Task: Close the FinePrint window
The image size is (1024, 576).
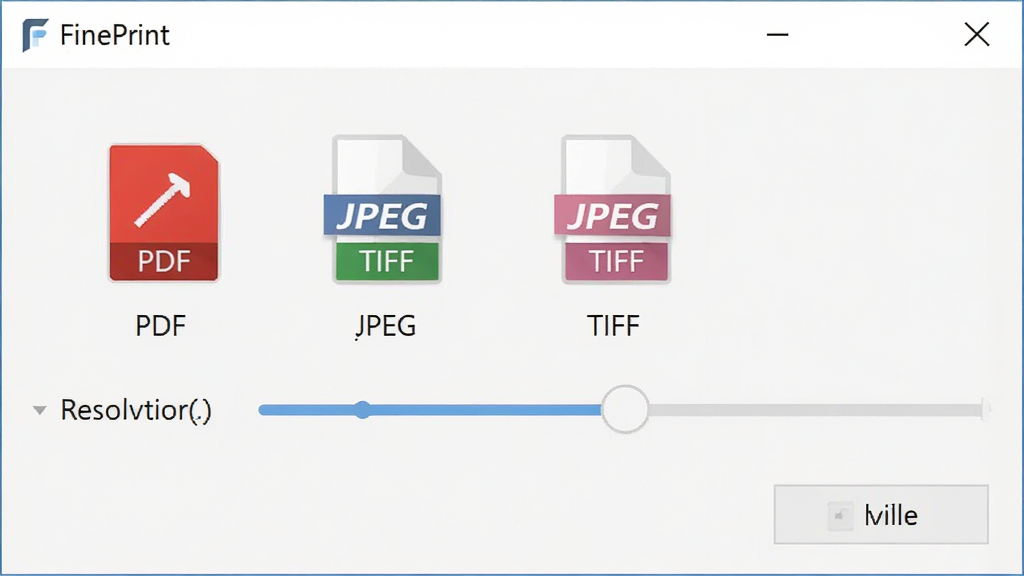Action: point(977,35)
